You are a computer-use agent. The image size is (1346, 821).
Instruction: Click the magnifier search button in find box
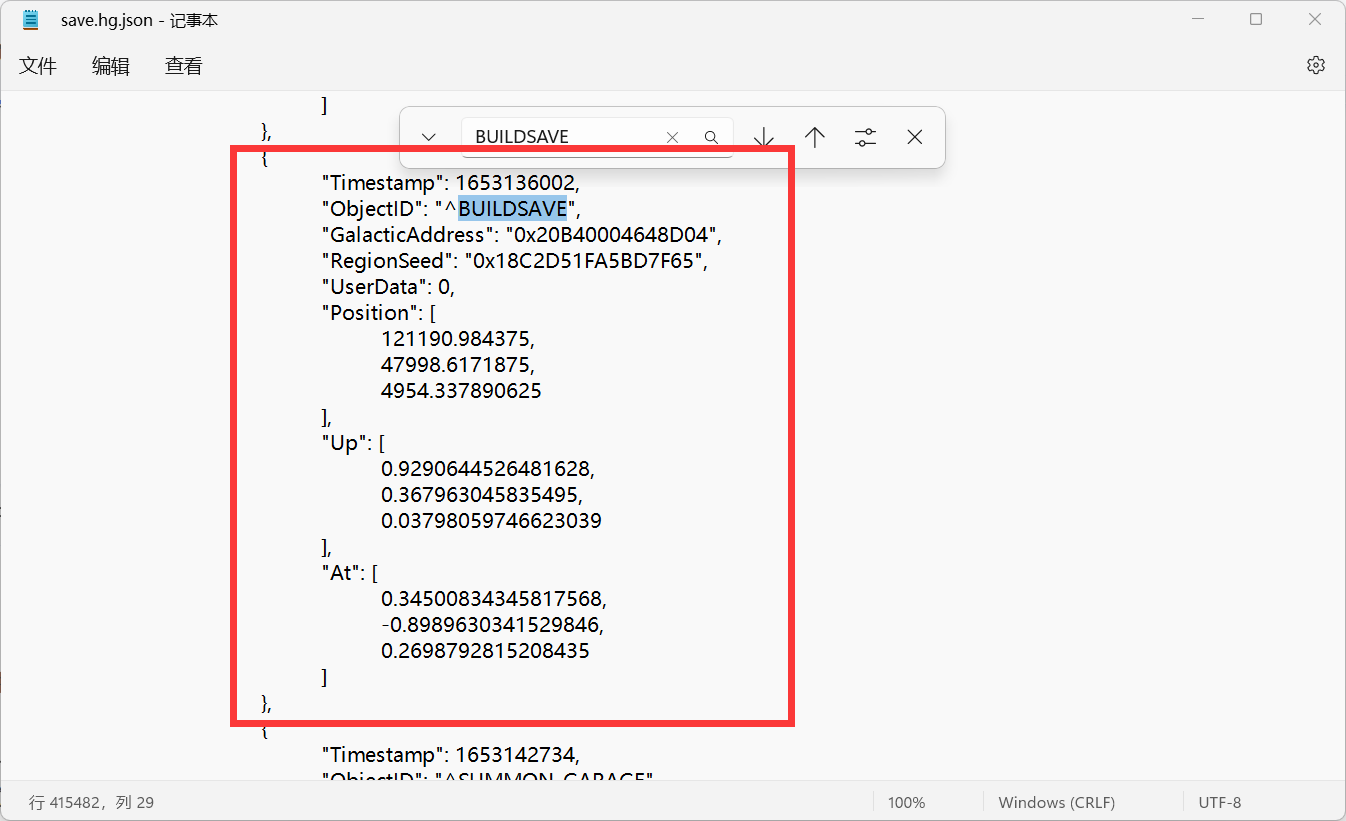[711, 137]
